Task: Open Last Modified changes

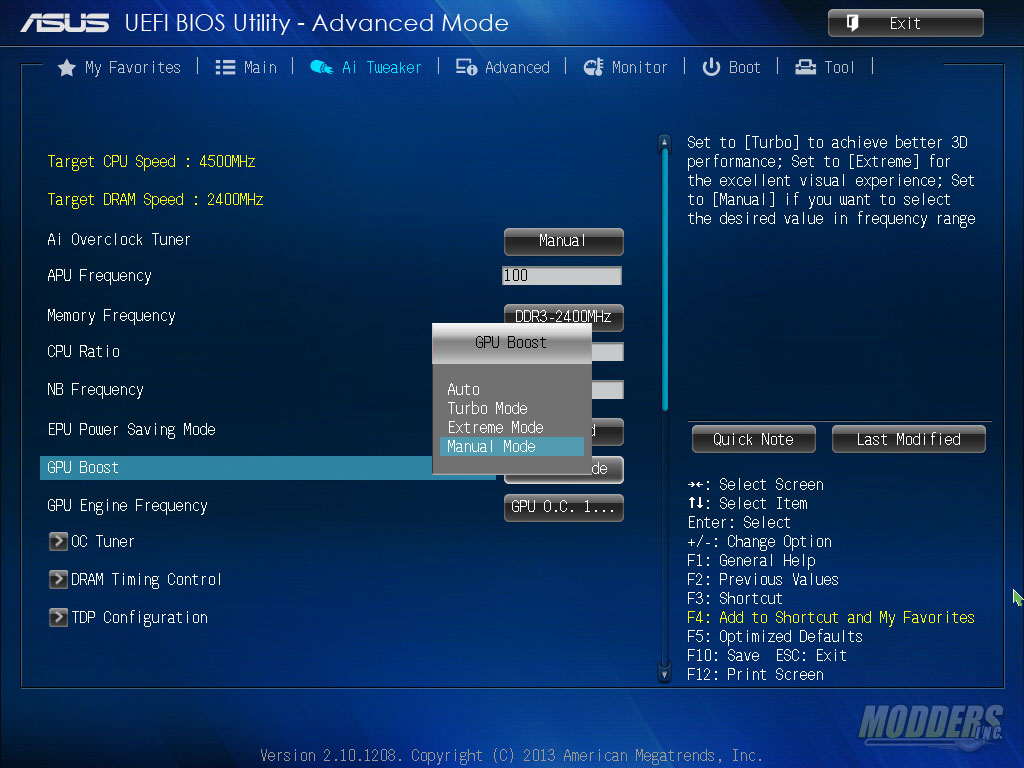Action: click(908, 438)
